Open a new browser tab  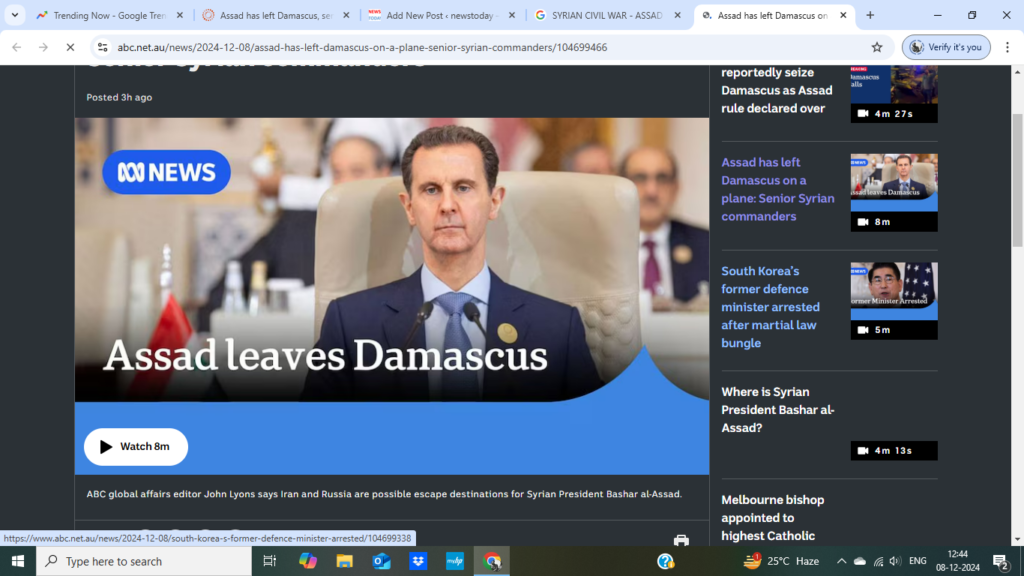[870, 15]
